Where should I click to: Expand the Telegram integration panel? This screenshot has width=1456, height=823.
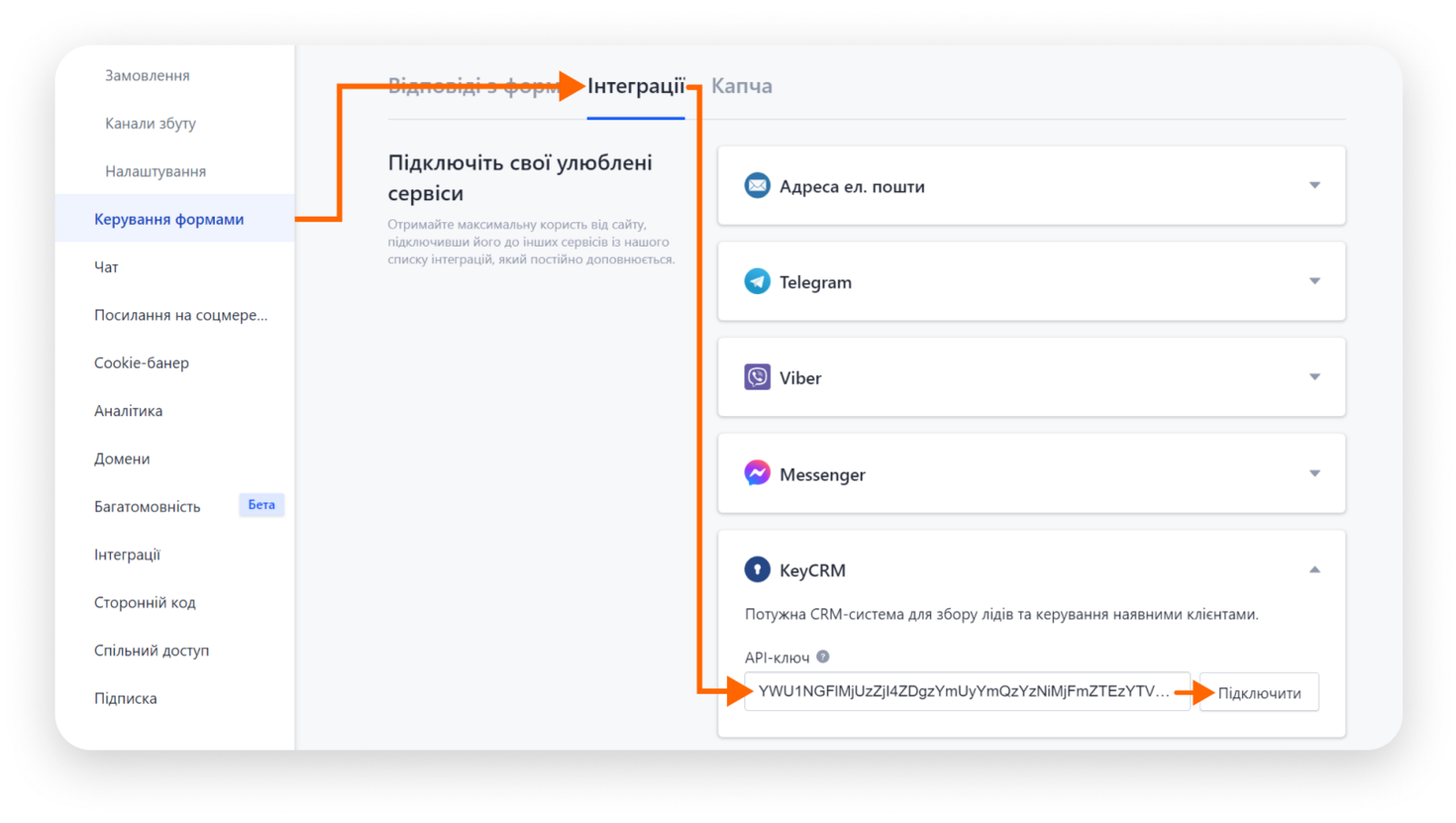[x=1314, y=281]
